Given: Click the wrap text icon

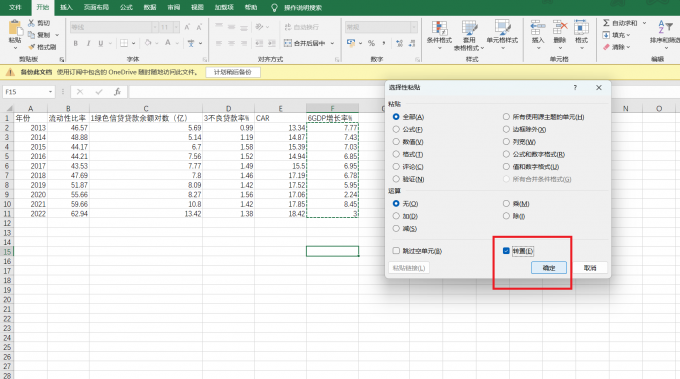Looking at the screenshot, I should [x=288, y=27].
